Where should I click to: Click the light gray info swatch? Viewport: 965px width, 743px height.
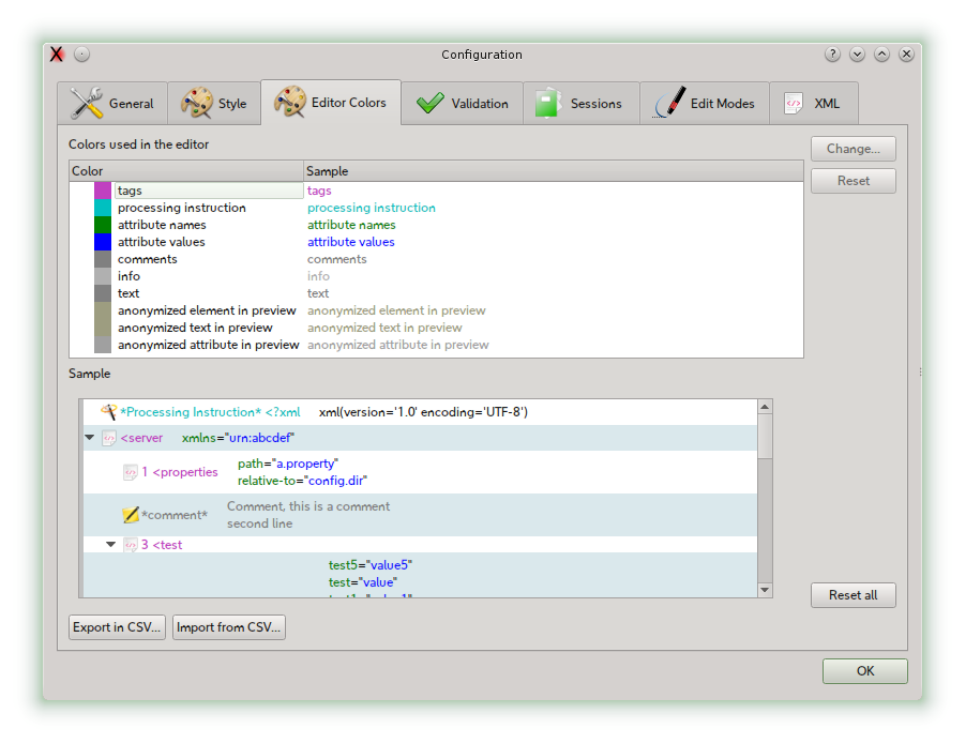point(103,276)
